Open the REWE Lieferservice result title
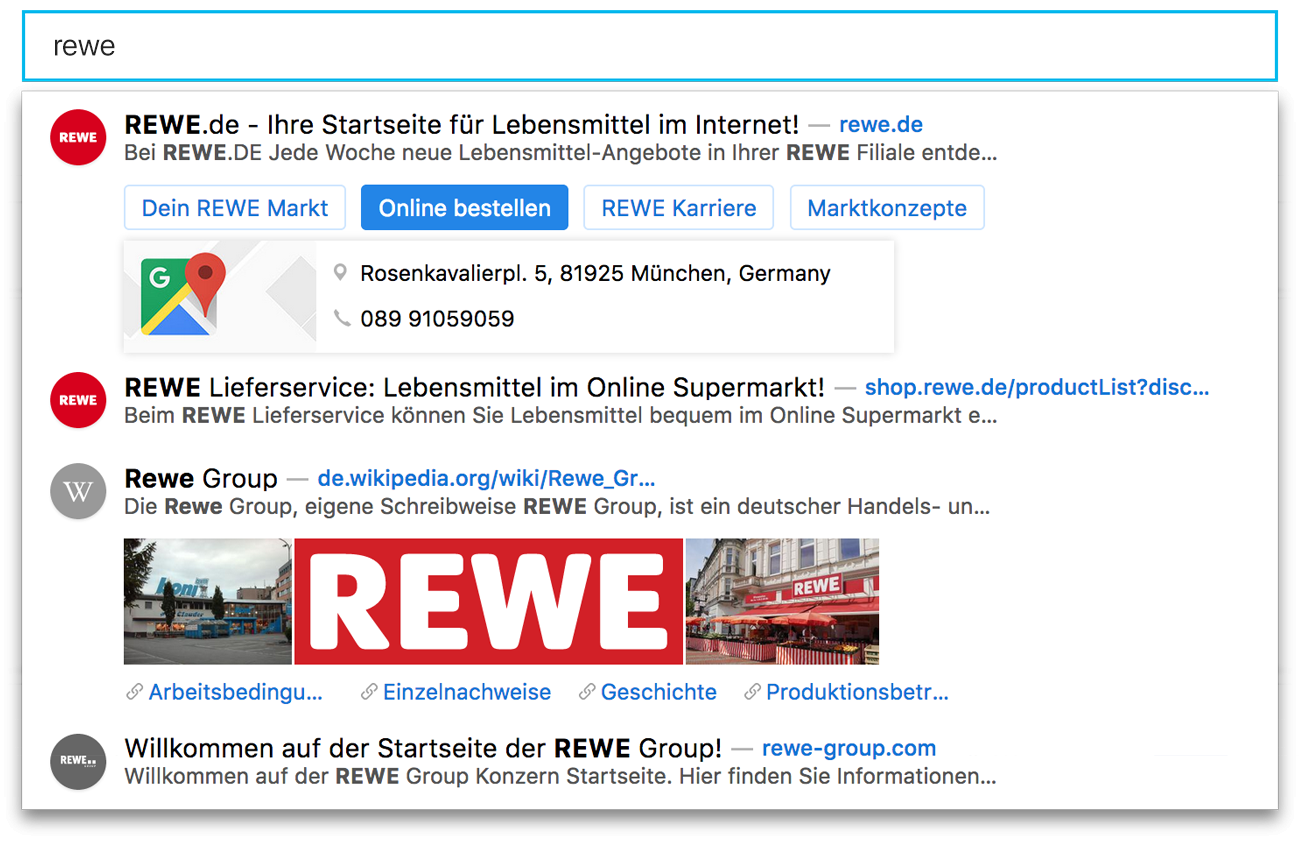This screenshot has height=845, width=1300. coord(475,388)
